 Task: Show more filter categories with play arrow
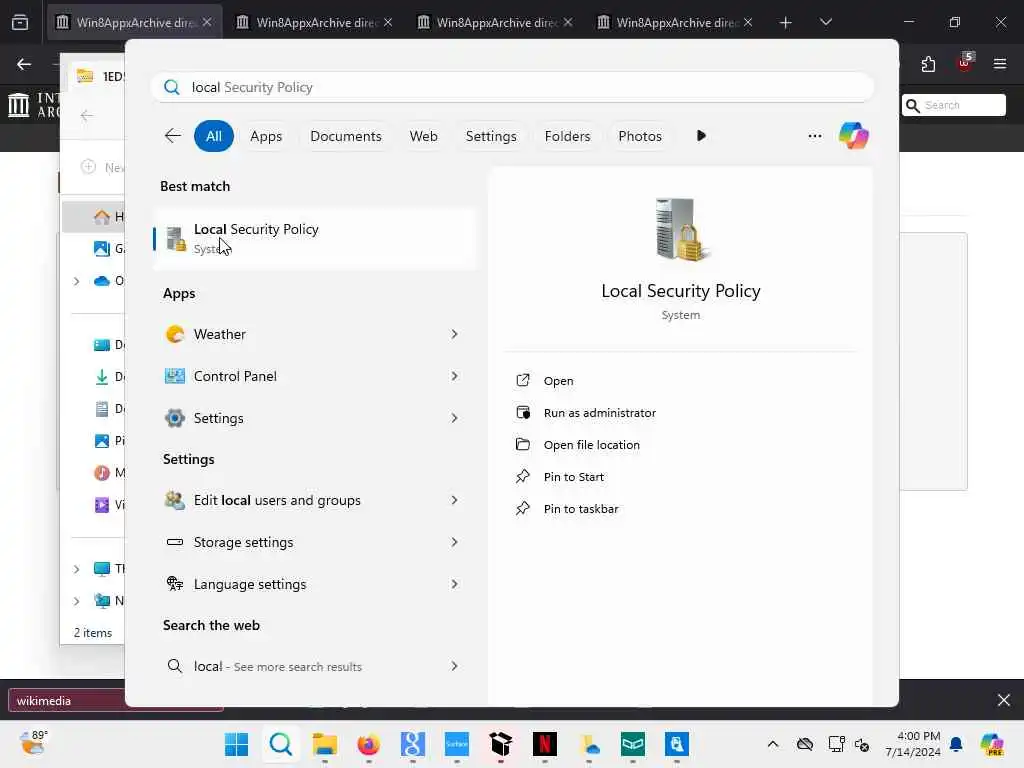pos(701,136)
